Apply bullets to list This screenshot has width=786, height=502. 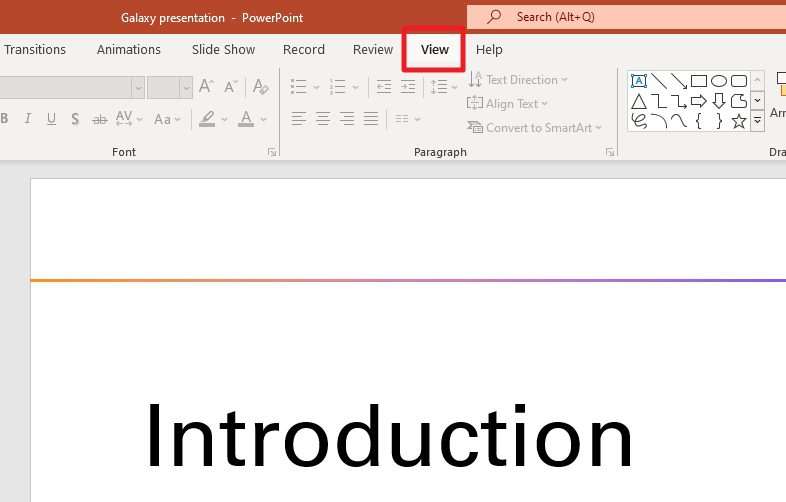point(299,87)
